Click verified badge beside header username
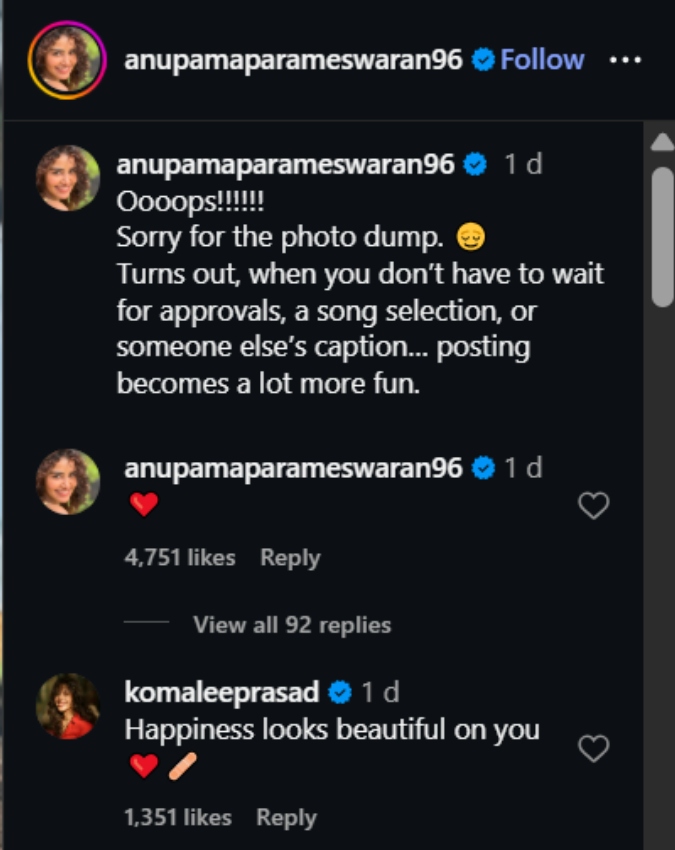Image resolution: width=675 pixels, height=850 pixels. tap(483, 60)
